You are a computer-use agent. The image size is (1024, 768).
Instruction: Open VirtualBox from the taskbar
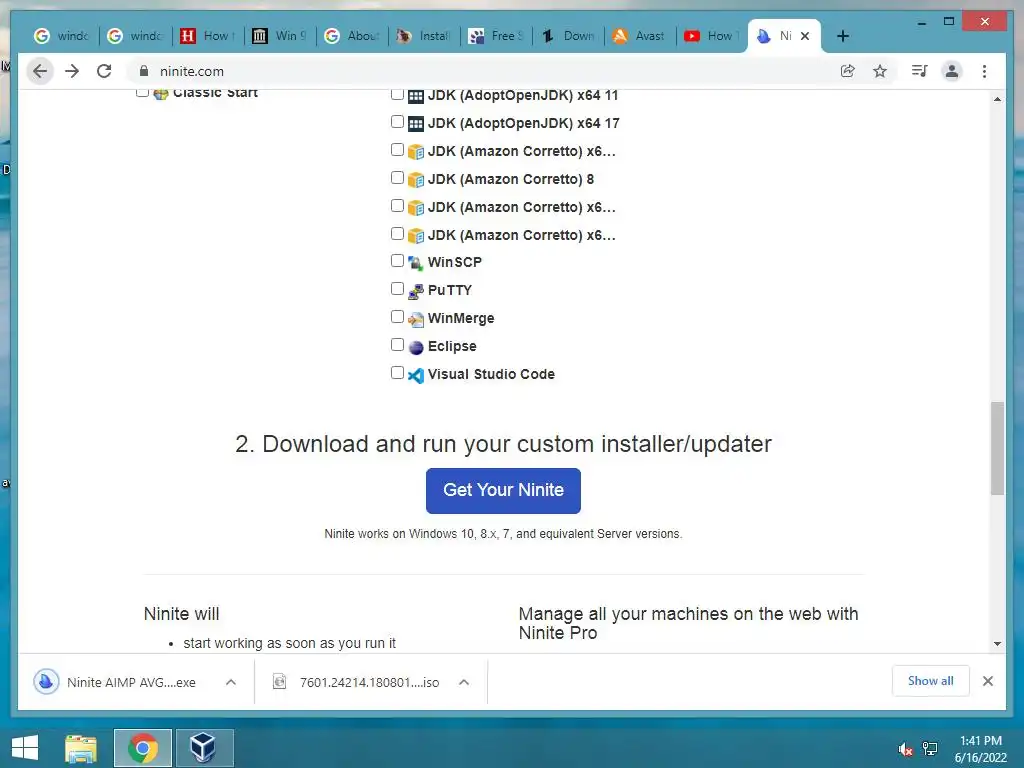click(x=204, y=748)
